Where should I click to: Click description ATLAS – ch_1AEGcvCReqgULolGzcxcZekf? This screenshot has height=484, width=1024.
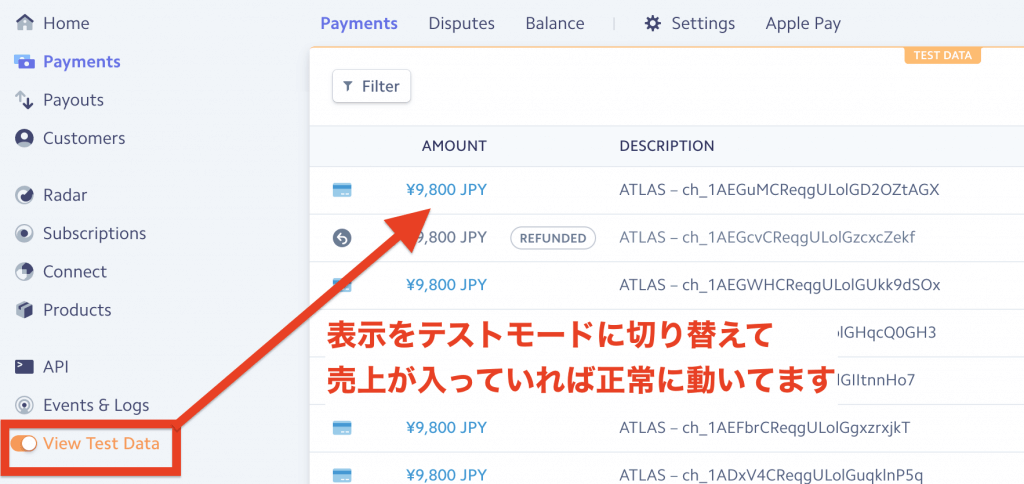(767, 238)
